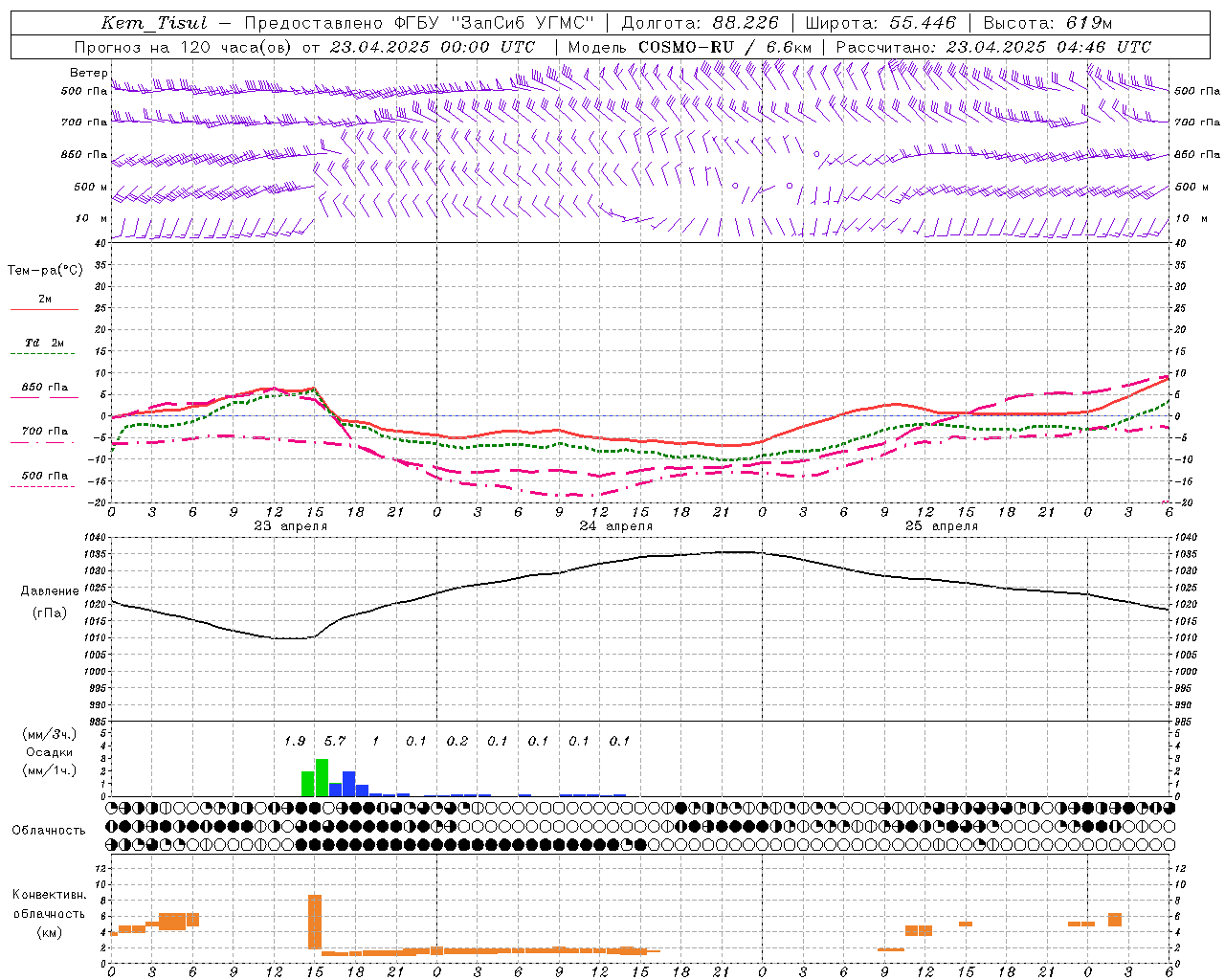Click the station name Kem_Tisul in header
The width and height of the screenshot is (1225, 980).
[x=154, y=24]
